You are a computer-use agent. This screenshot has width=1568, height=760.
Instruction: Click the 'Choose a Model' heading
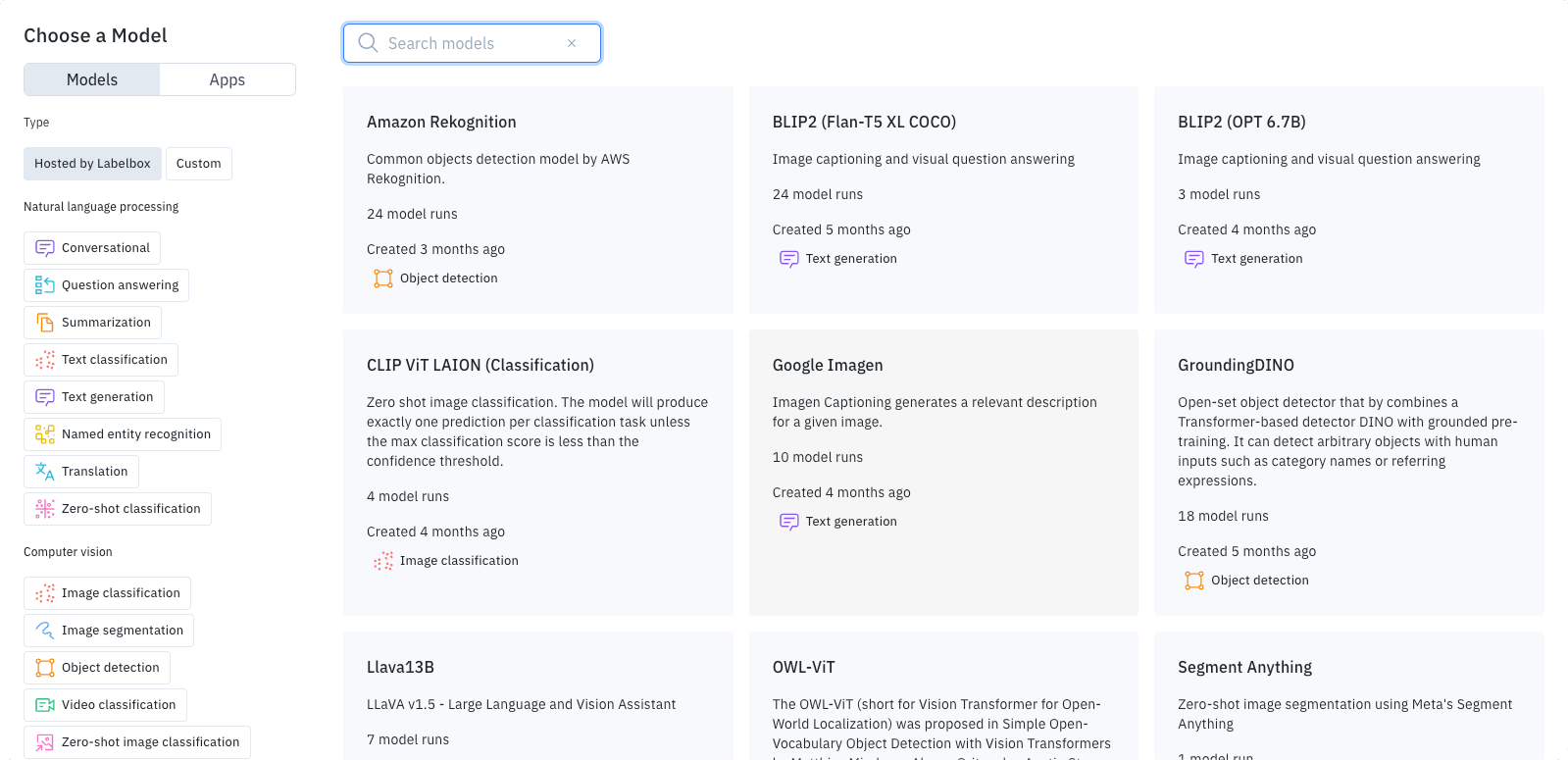tap(95, 35)
